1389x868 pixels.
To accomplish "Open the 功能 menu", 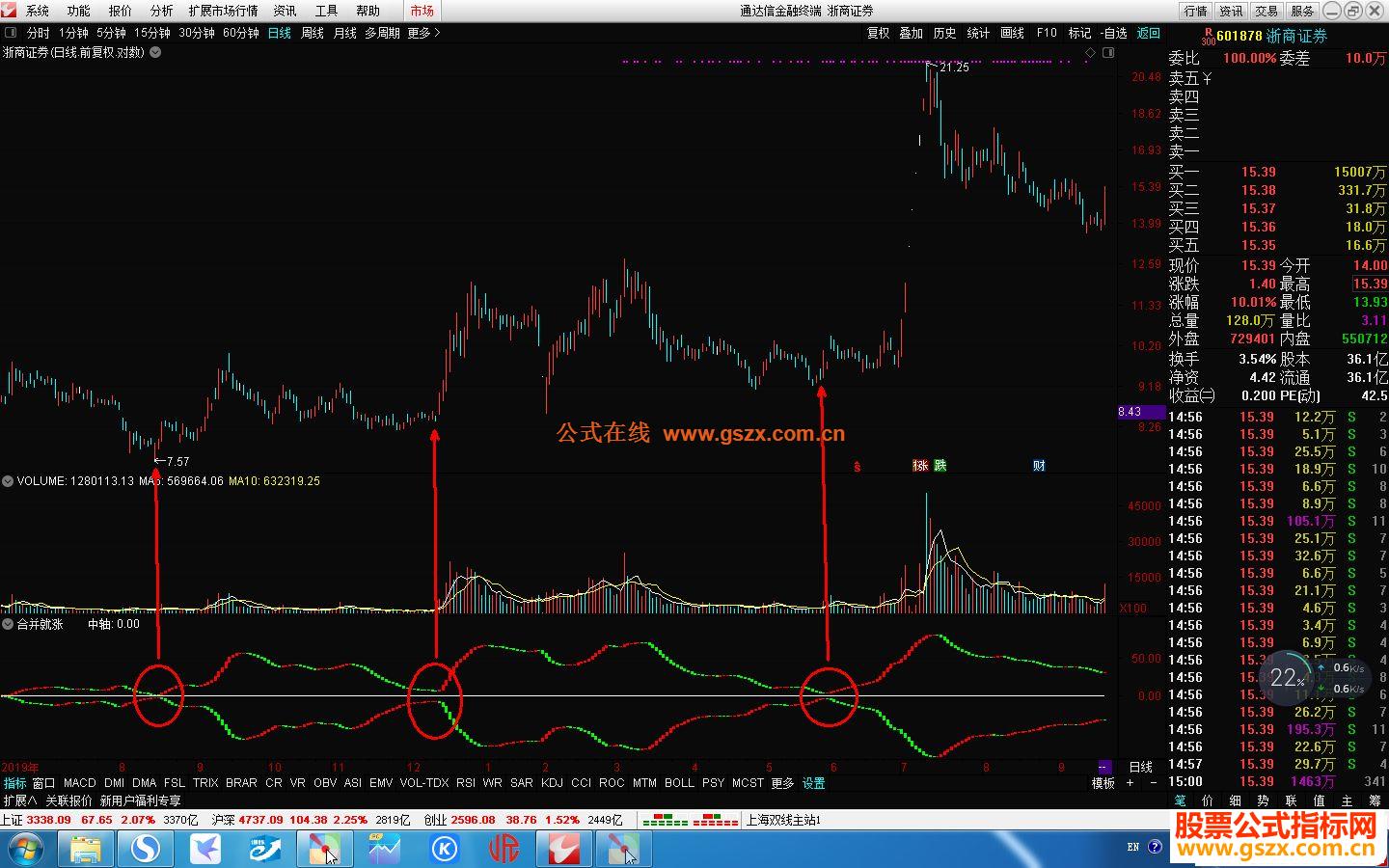I will point(79,11).
